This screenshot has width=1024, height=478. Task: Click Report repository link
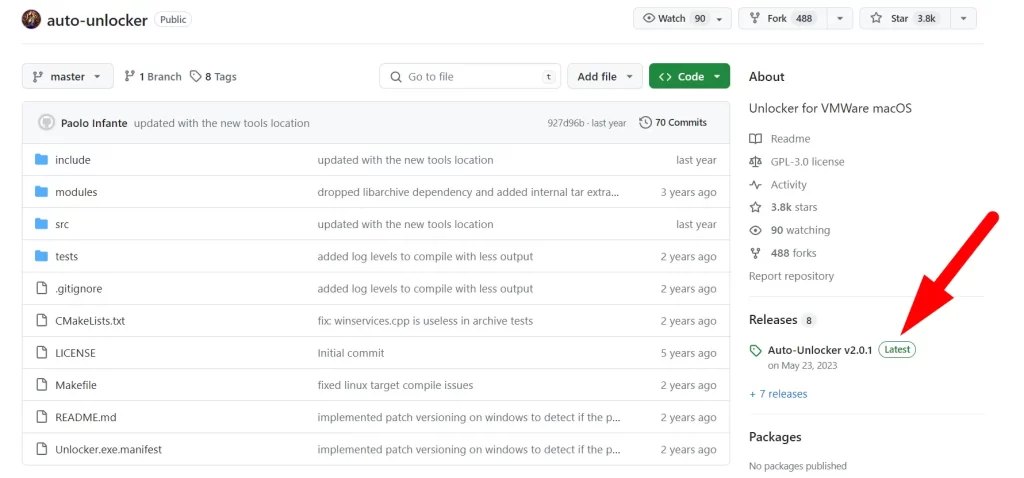tap(792, 276)
